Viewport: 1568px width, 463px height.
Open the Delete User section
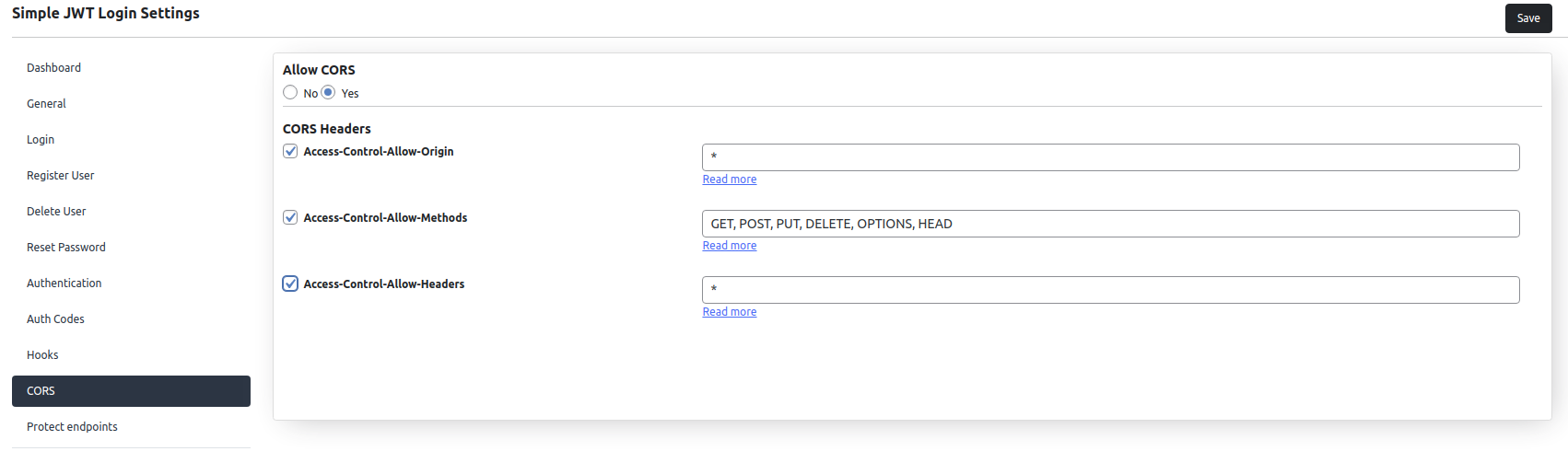[56, 212]
